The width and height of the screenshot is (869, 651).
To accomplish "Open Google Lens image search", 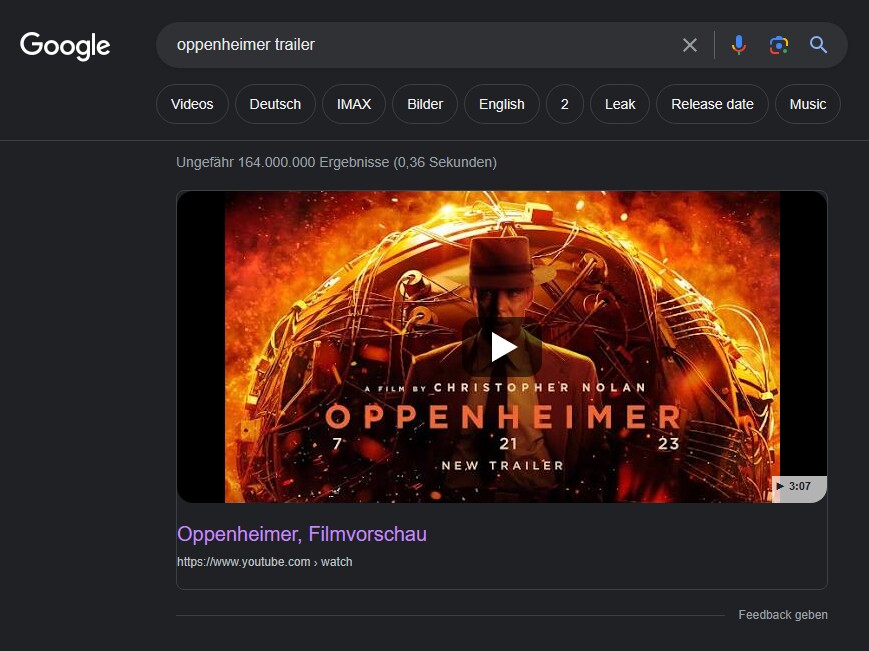I will coord(778,44).
